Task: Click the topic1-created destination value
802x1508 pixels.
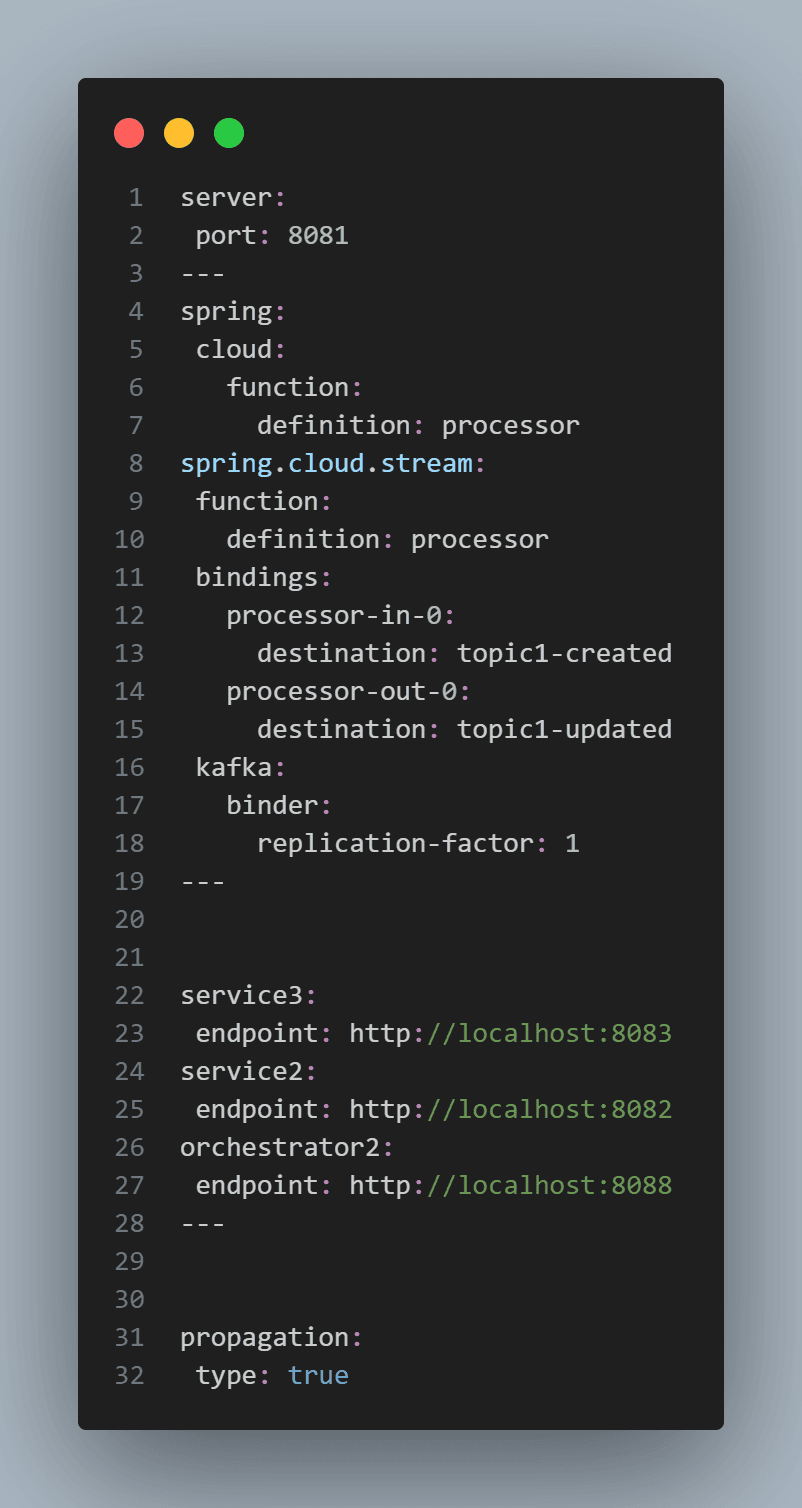Action: [564, 654]
